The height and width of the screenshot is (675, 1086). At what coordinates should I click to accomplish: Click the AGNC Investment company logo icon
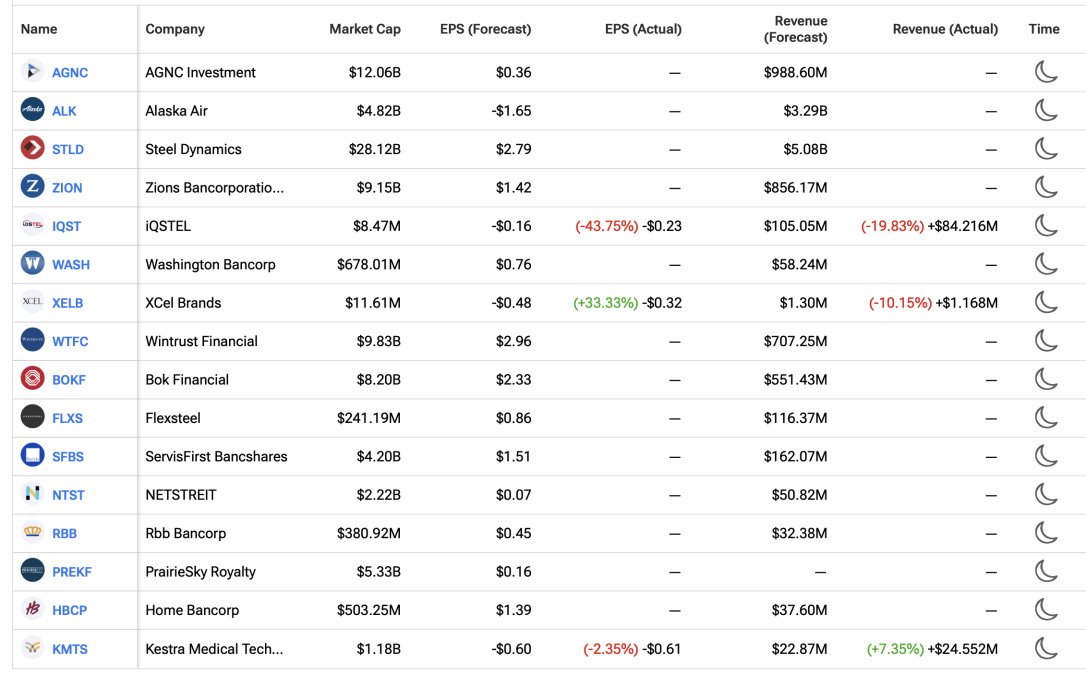point(33,72)
